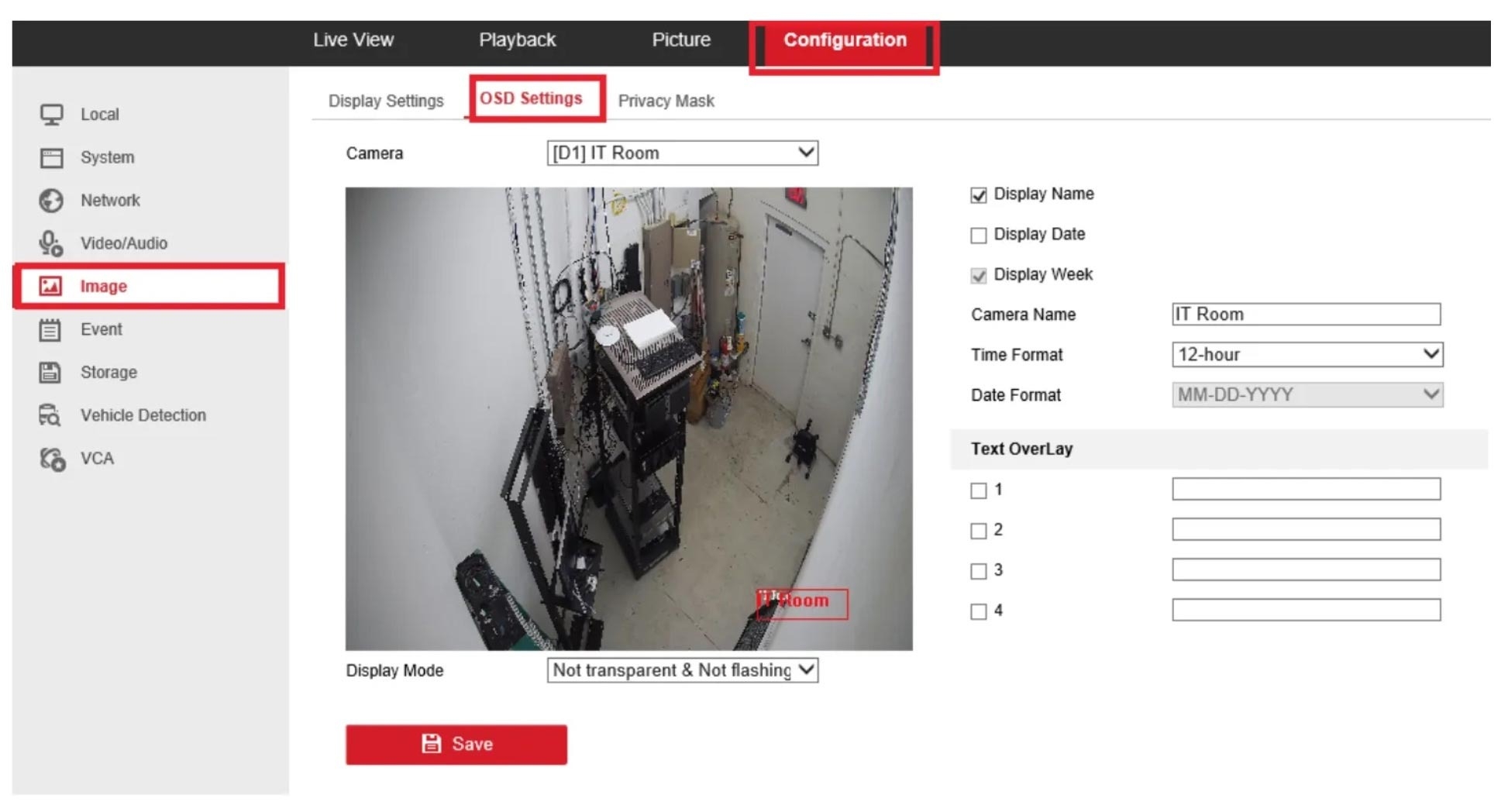Open Storage via the floppy disk icon
Image resolution: width=1508 pixels, height=812 pixels.
click(x=50, y=373)
